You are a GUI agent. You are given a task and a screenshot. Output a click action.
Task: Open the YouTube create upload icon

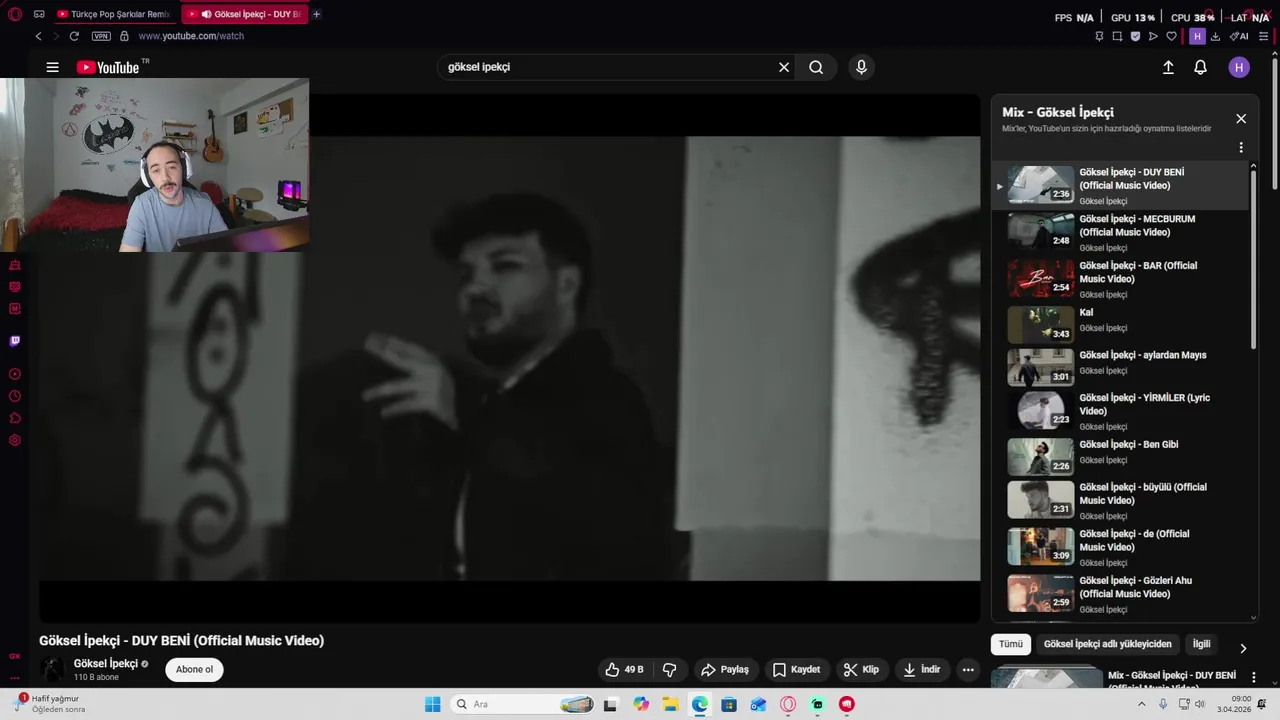click(x=1168, y=67)
